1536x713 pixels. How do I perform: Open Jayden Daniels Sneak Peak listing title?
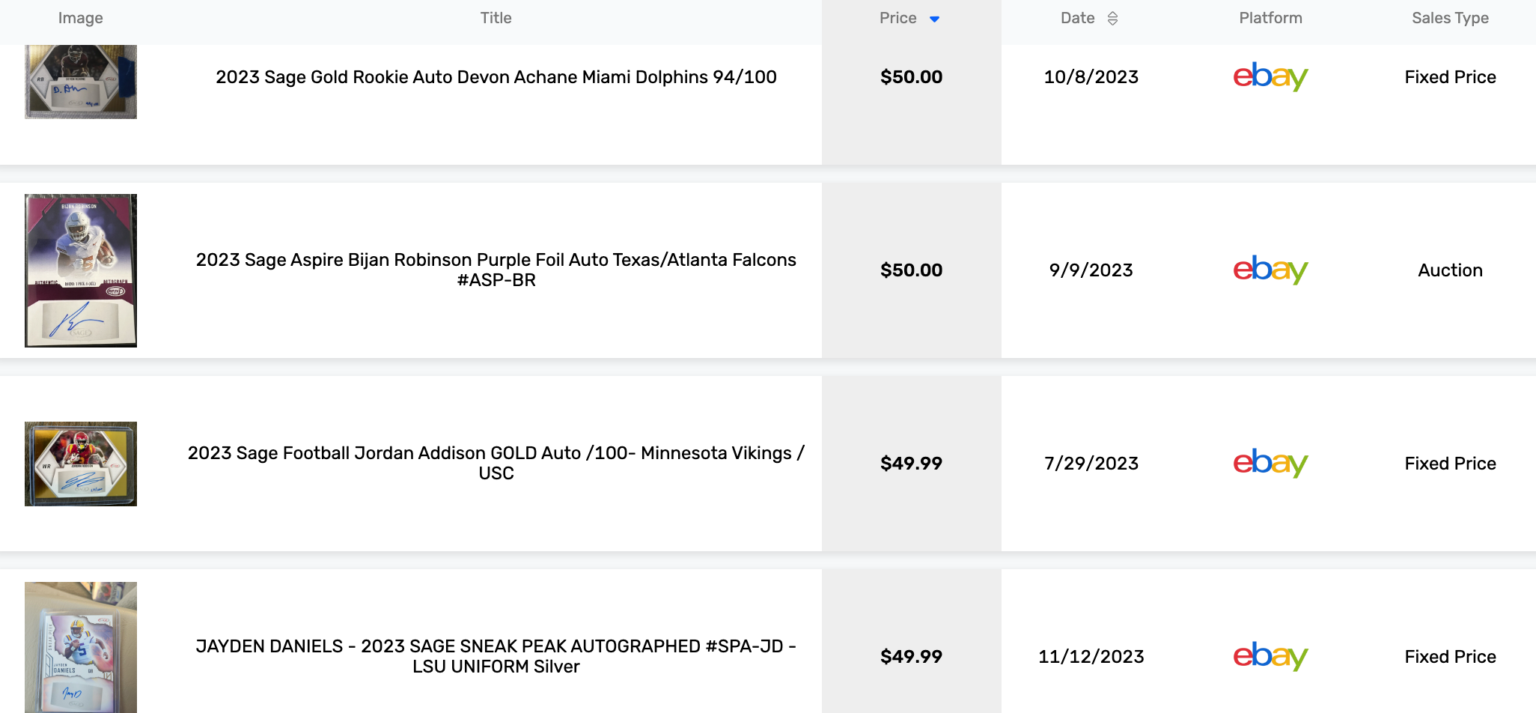click(496, 656)
